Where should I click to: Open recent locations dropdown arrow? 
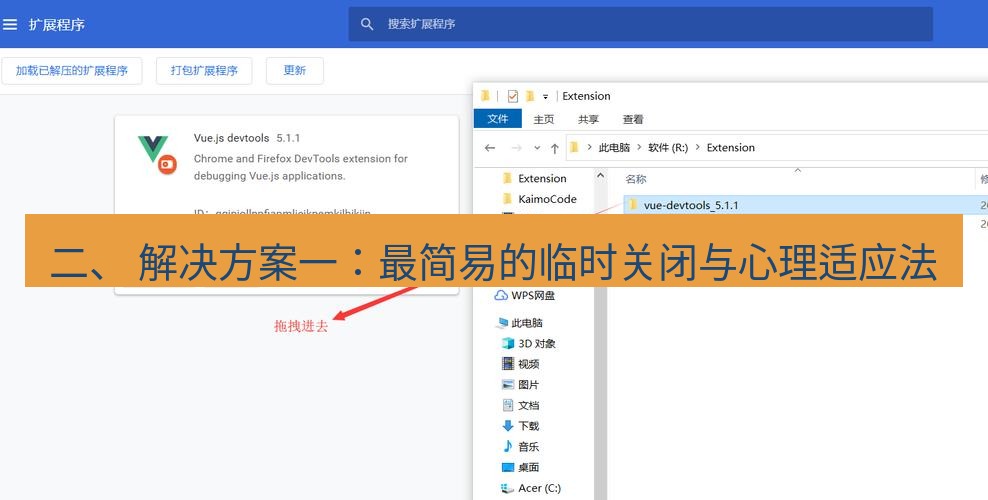[537, 148]
